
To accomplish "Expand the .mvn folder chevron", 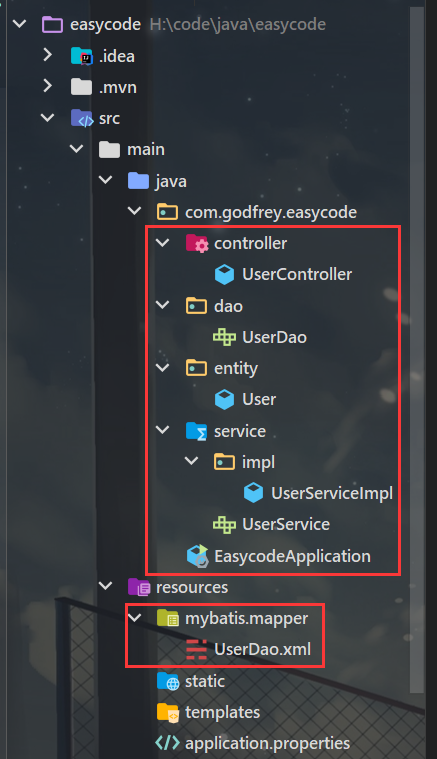I will (x=47, y=86).
